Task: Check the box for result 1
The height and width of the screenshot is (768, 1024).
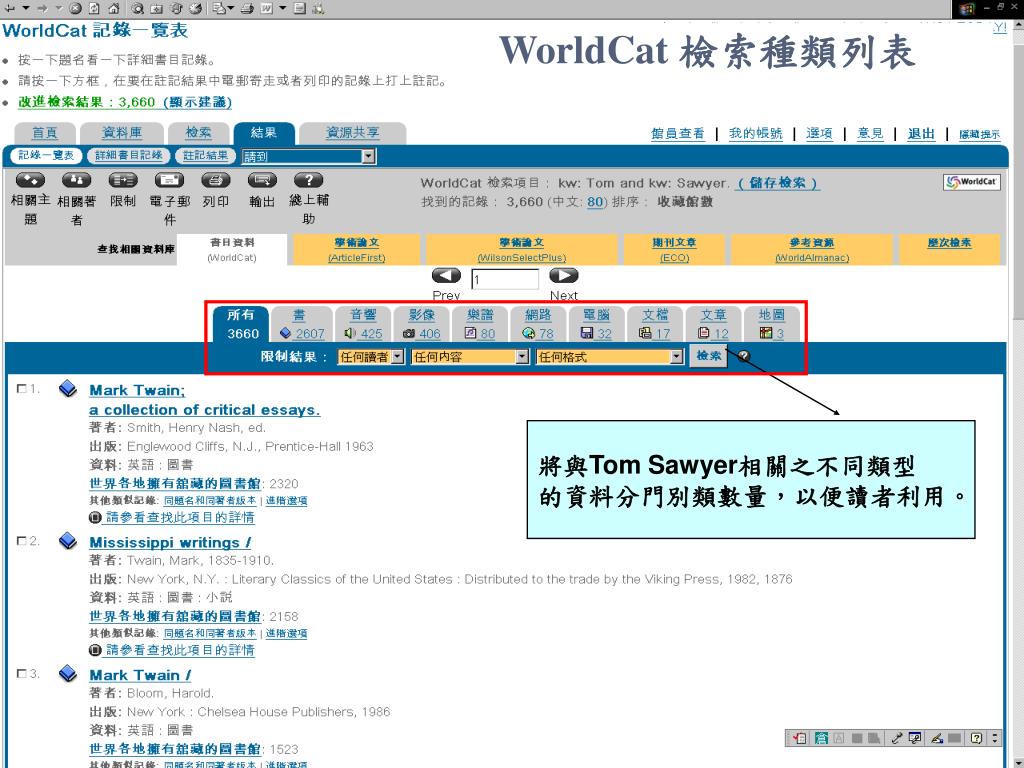Action: click(x=22, y=389)
